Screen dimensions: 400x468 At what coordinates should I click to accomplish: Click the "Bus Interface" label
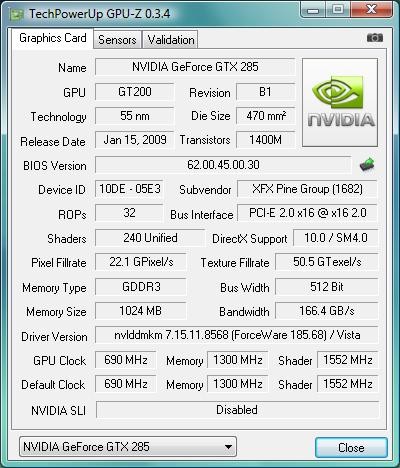[x=202, y=215]
